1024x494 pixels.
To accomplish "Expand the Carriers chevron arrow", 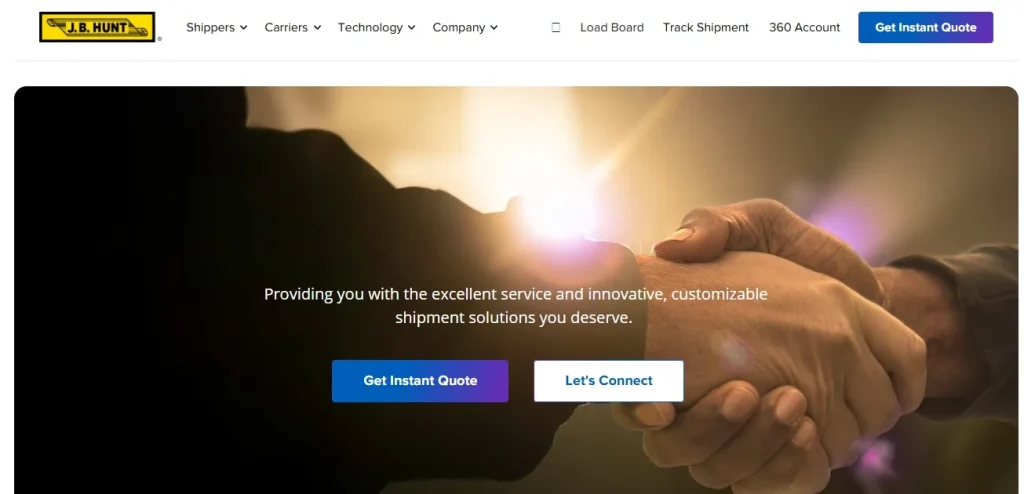I will click(317, 27).
